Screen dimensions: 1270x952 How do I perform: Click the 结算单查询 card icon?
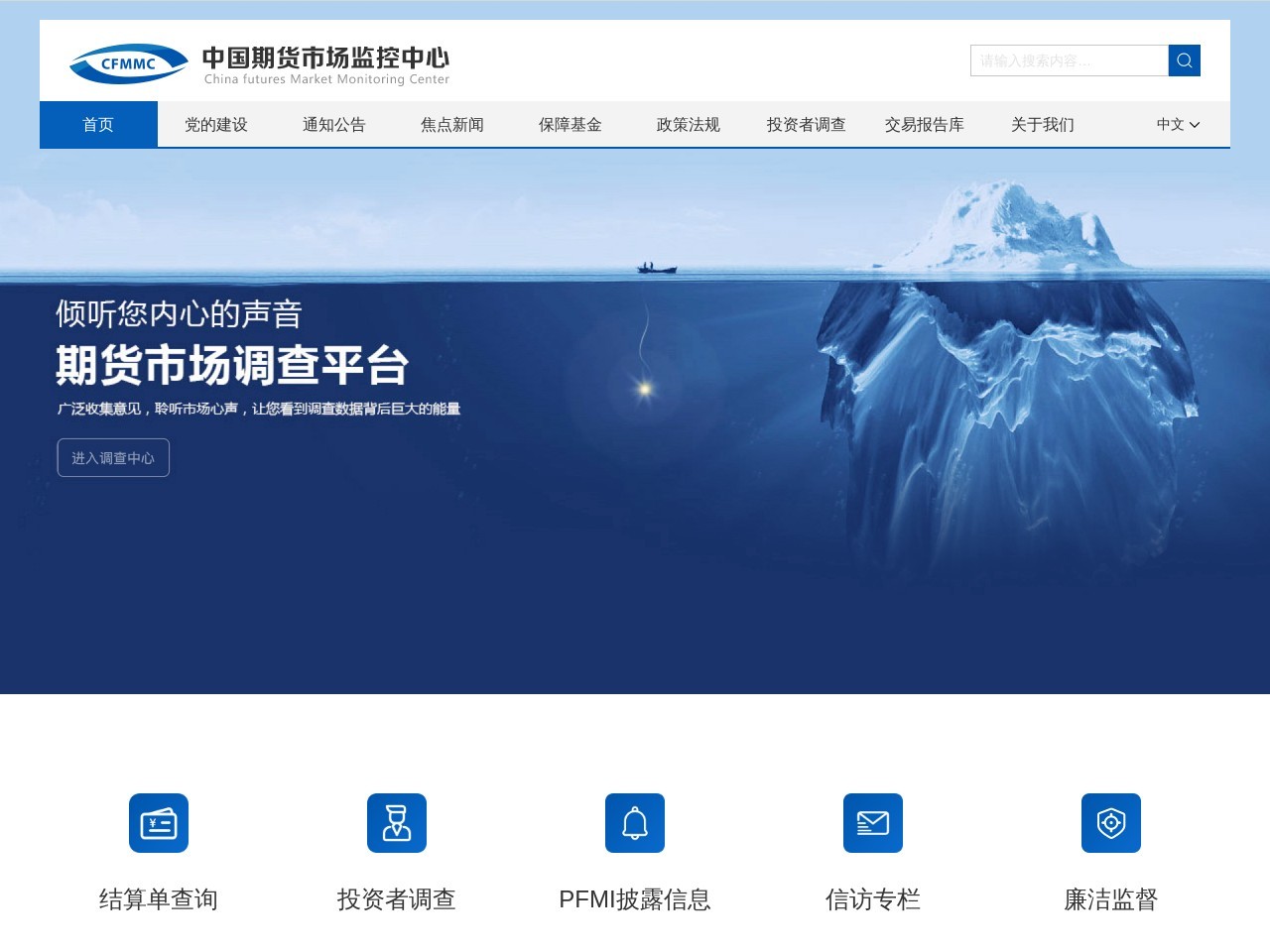click(x=158, y=822)
